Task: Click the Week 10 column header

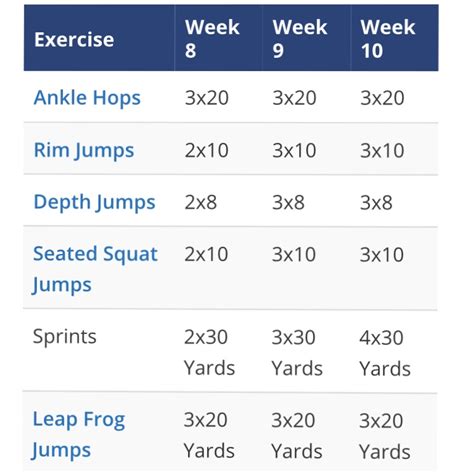Action: (388, 39)
